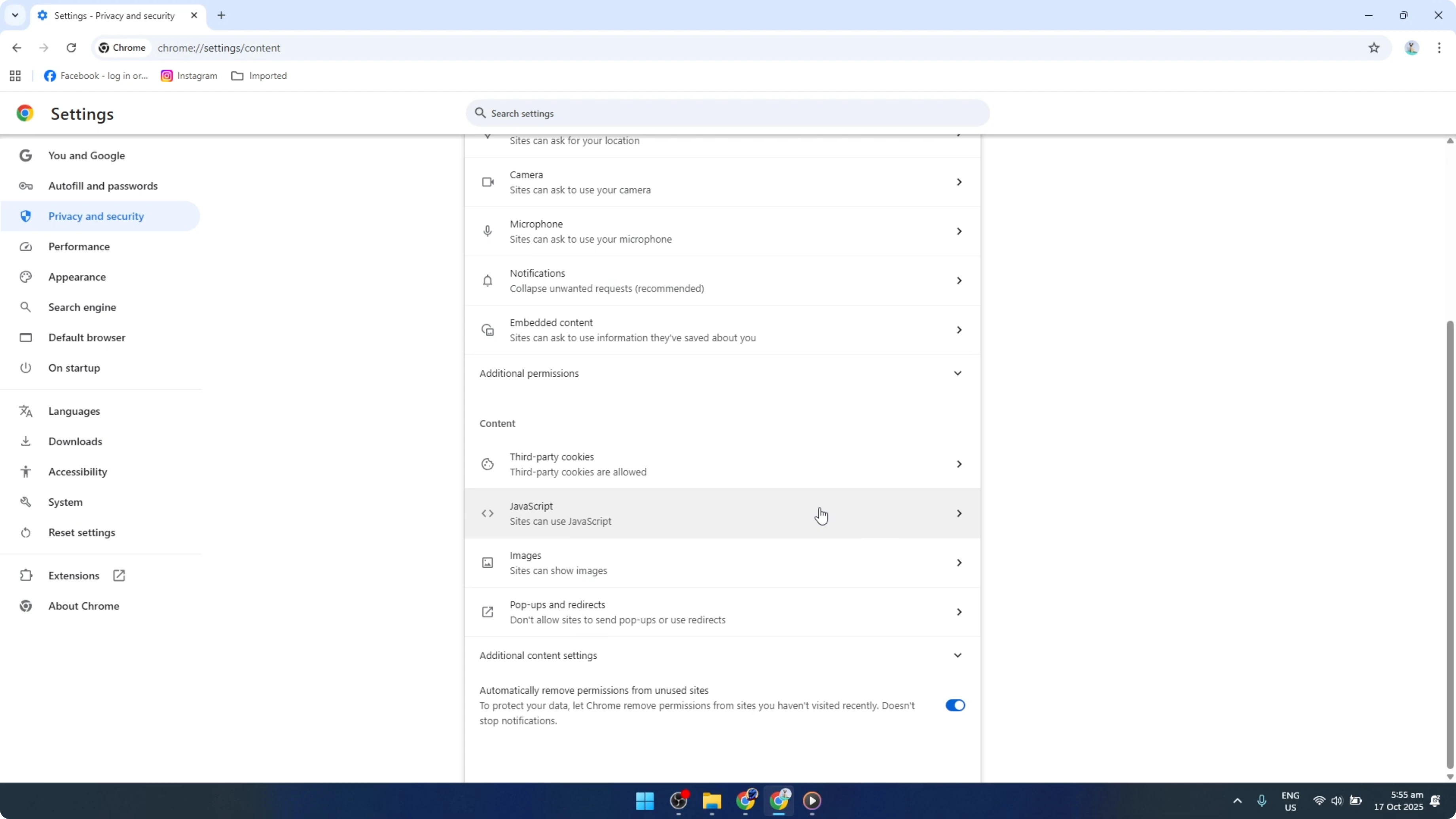The image size is (1456, 819).
Task: Click the Notifications bell icon
Action: 487,281
